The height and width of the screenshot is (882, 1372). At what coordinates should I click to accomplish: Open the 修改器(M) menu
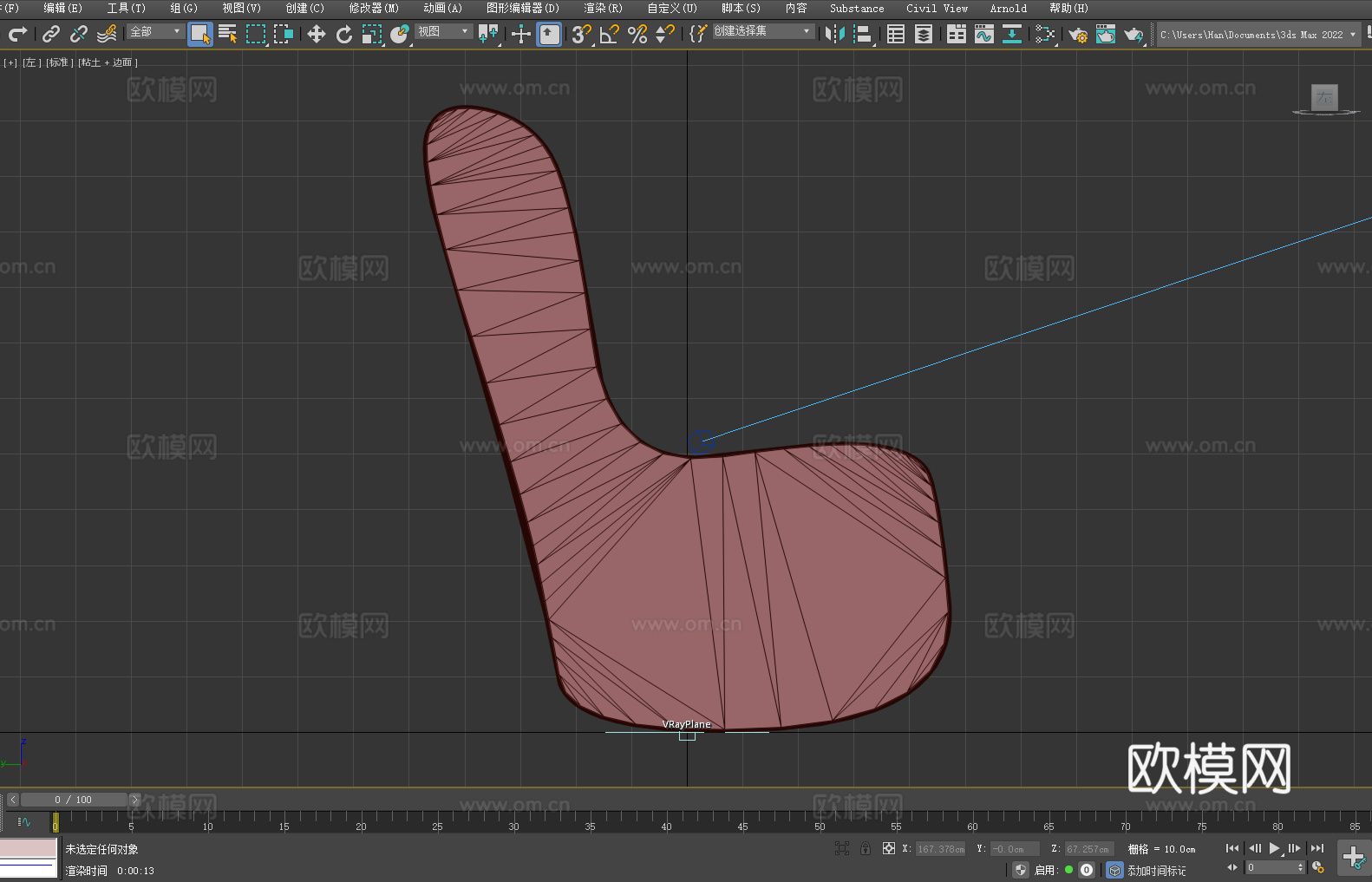point(374,8)
